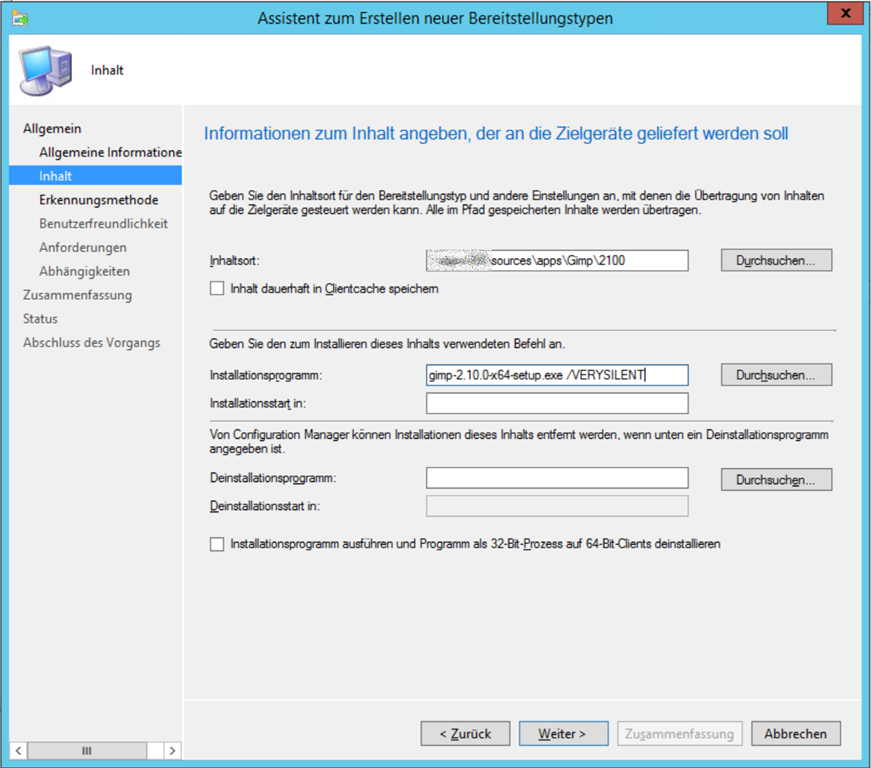Open 'Allgemeine Informationen' step in sidebar
871x768 pixels.
coord(110,152)
